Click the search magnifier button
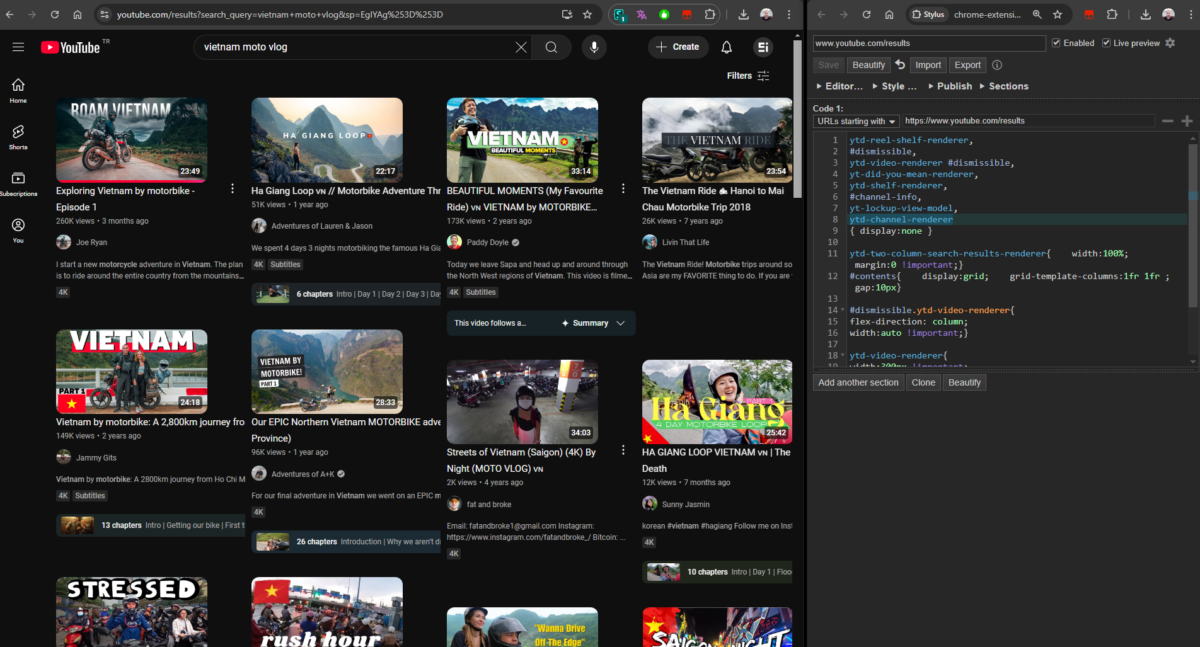1200x647 pixels. [552, 47]
